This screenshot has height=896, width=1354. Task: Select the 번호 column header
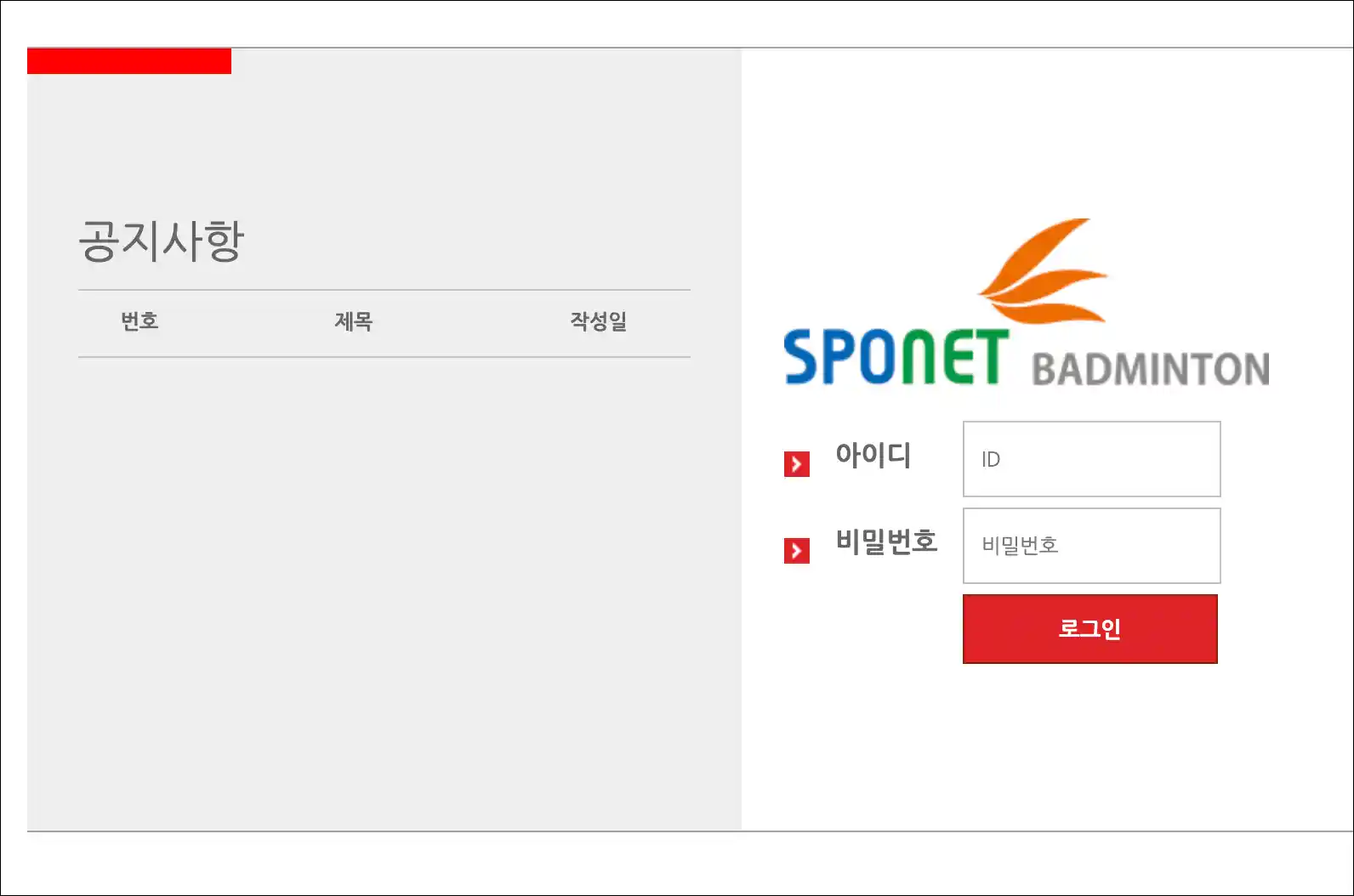click(139, 321)
